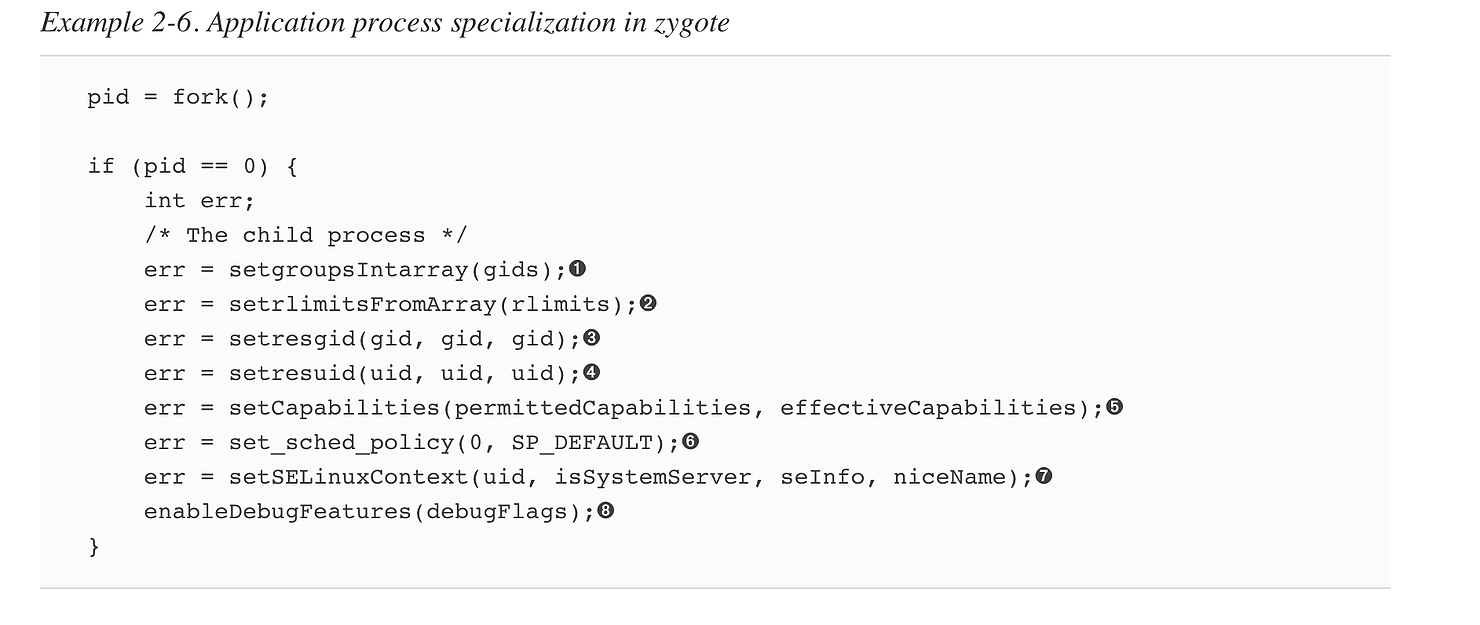
Task: Click the Example 2-6 caption text
Action: 385,23
